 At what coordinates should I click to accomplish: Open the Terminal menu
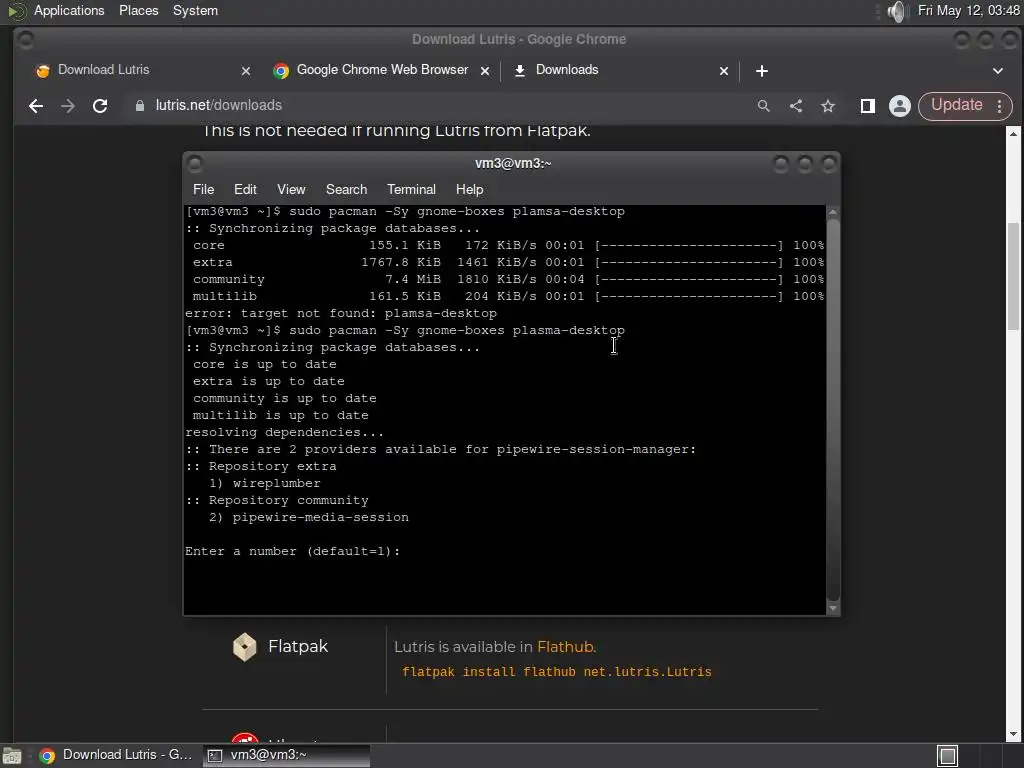(x=411, y=189)
